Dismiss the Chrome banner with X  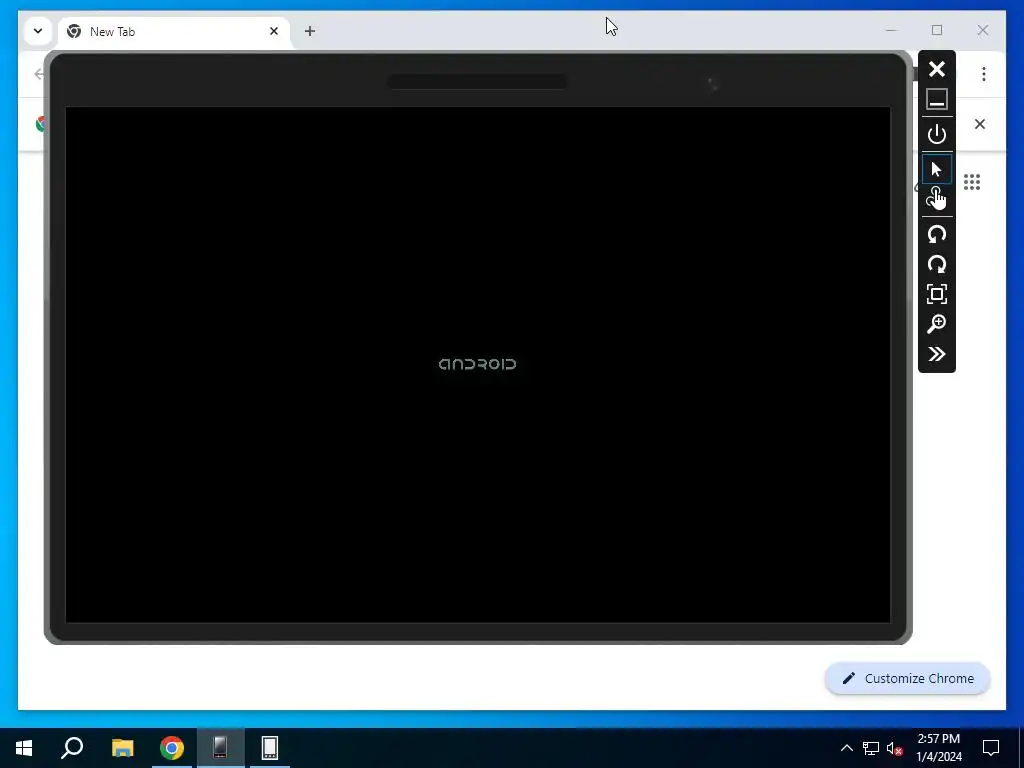(x=980, y=124)
